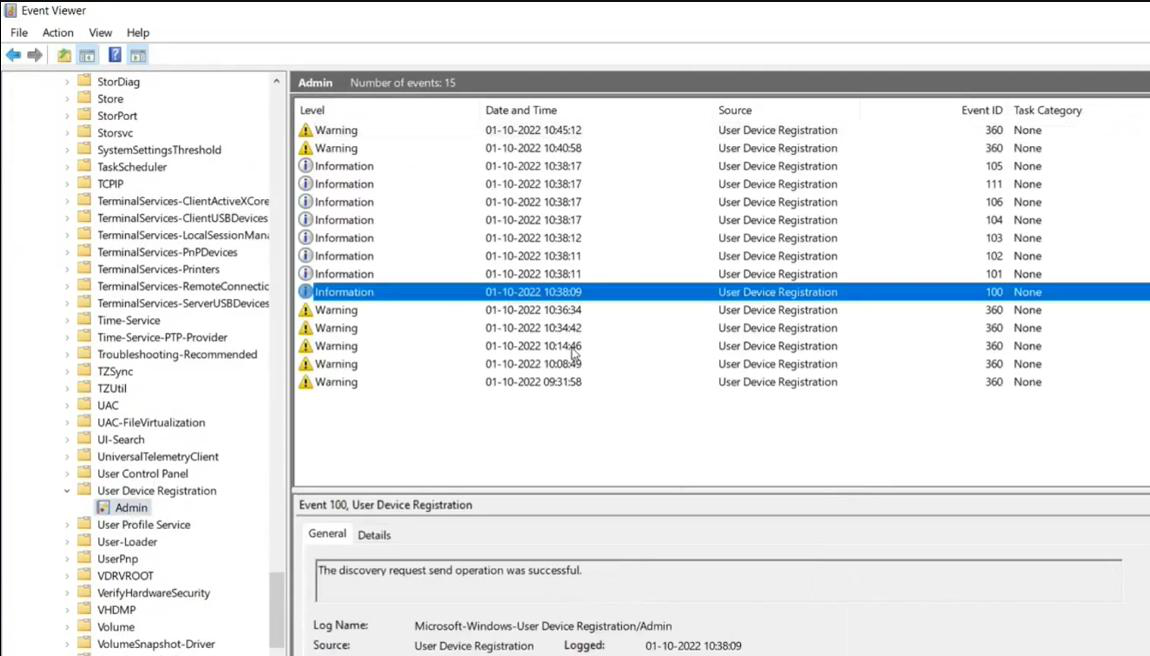
Task: Expand the User Profile Service node
Action: pyautogui.click(x=67, y=525)
